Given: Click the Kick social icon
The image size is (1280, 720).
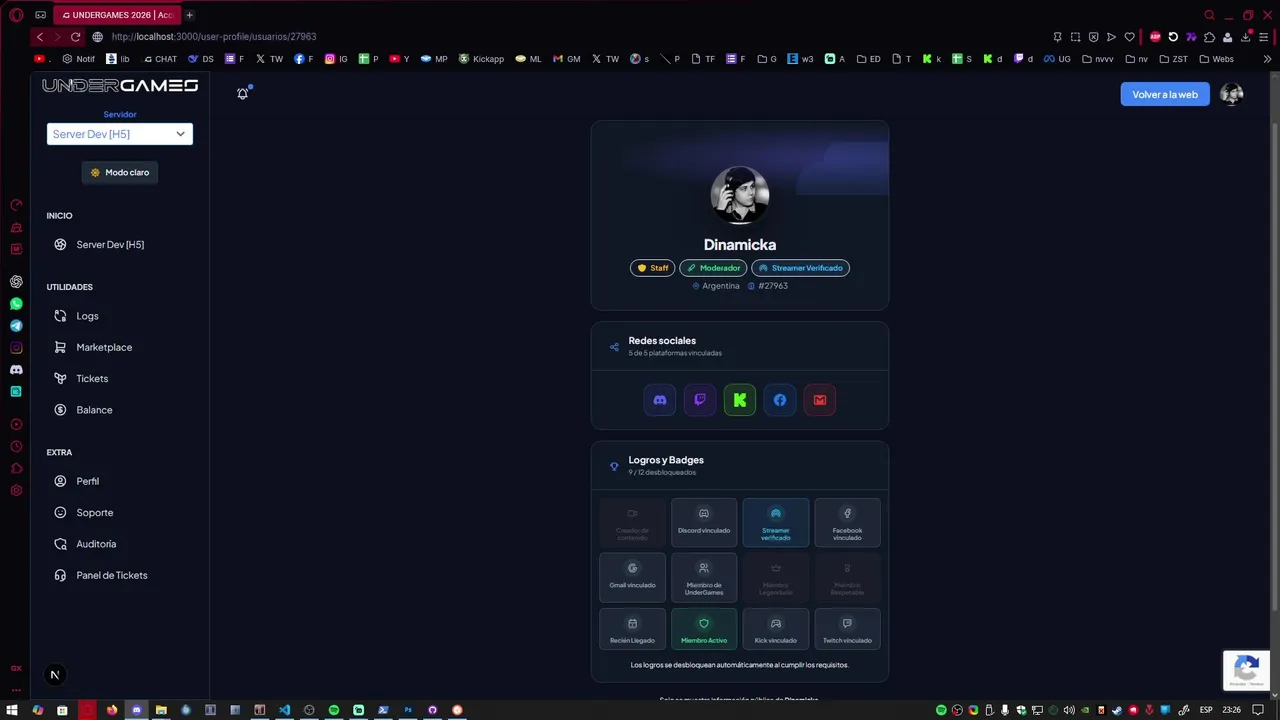Looking at the screenshot, I should 740,400.
